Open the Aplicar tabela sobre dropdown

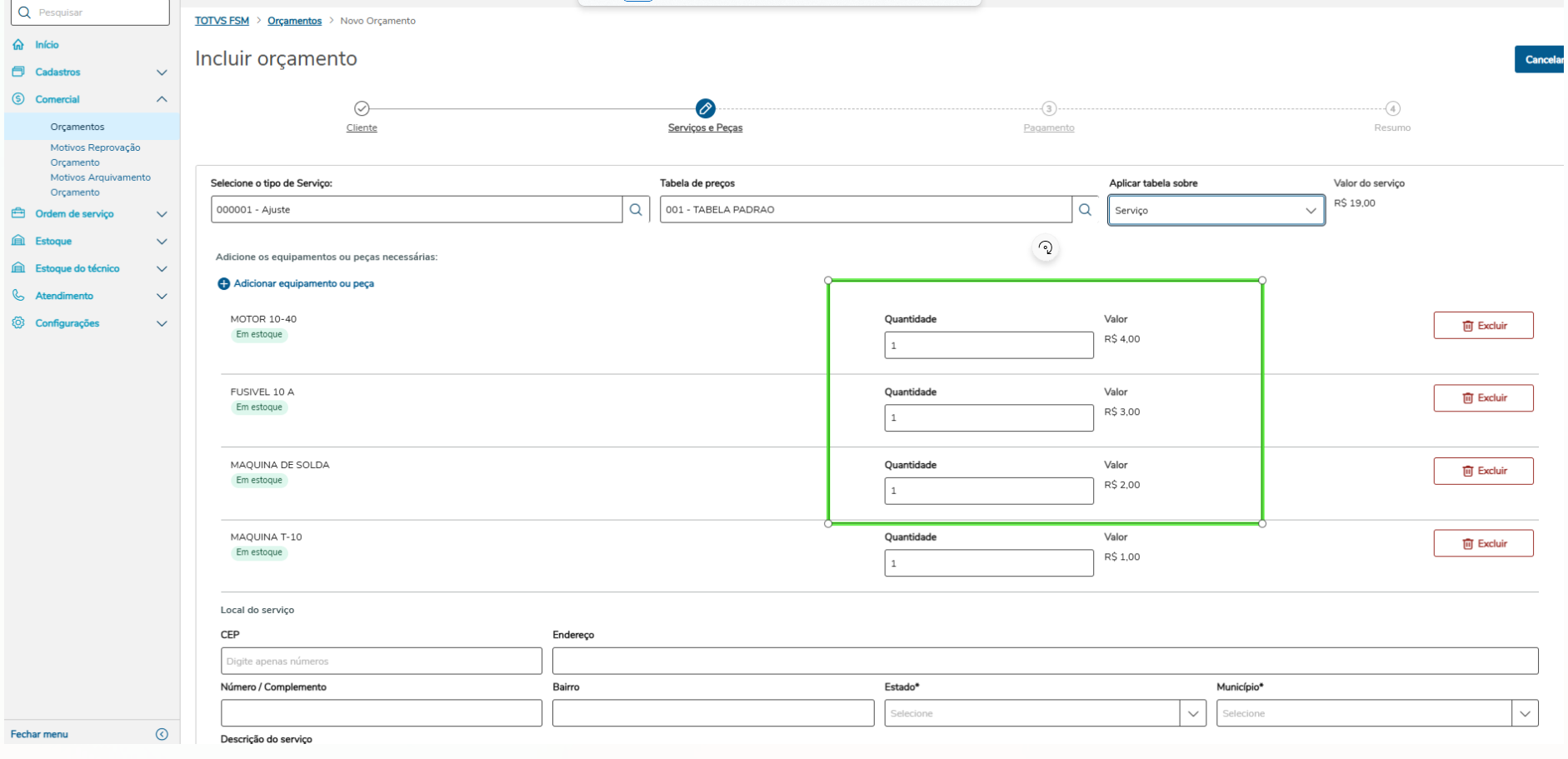(x=1216, y=210)
